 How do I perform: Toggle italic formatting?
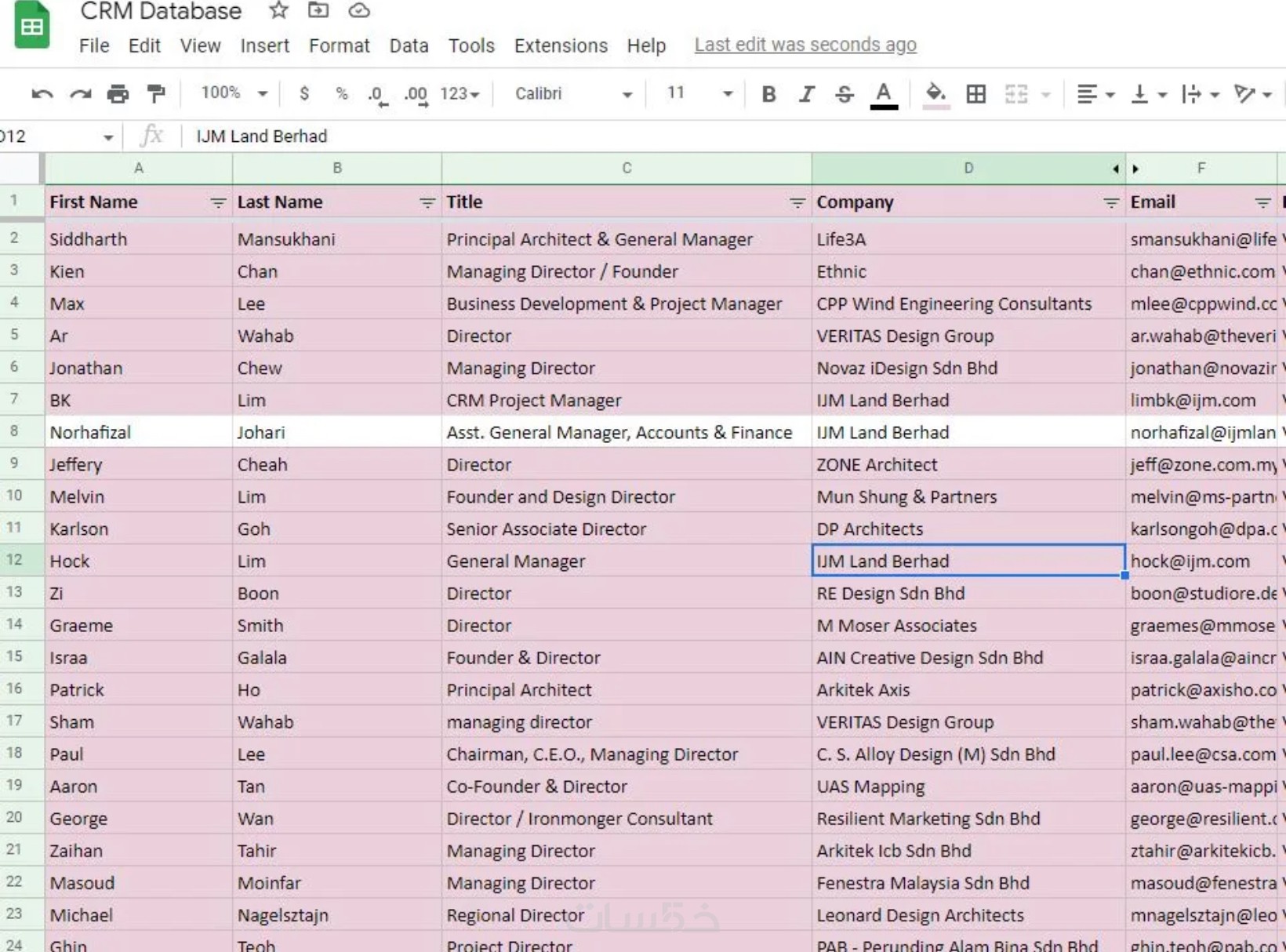pos(806,94)
